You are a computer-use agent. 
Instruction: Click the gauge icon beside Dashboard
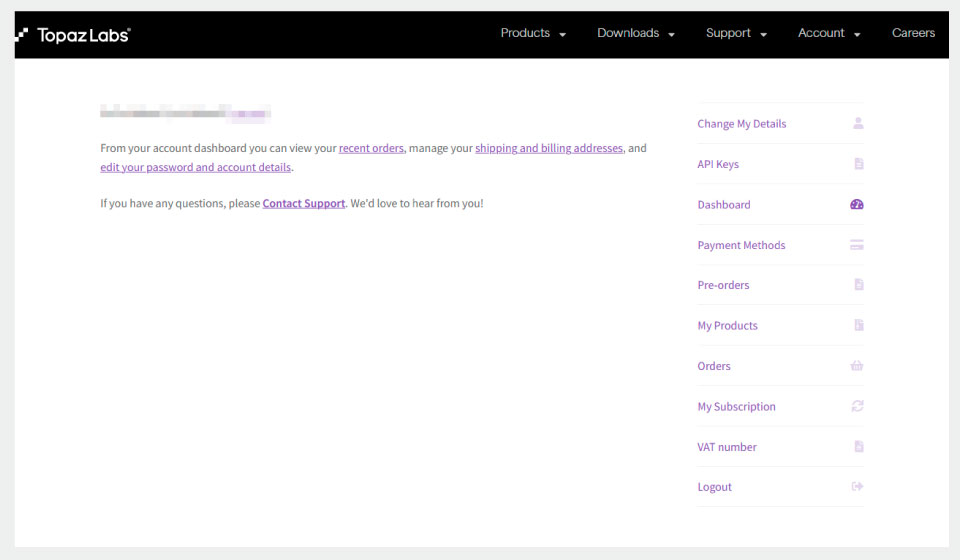856,204
